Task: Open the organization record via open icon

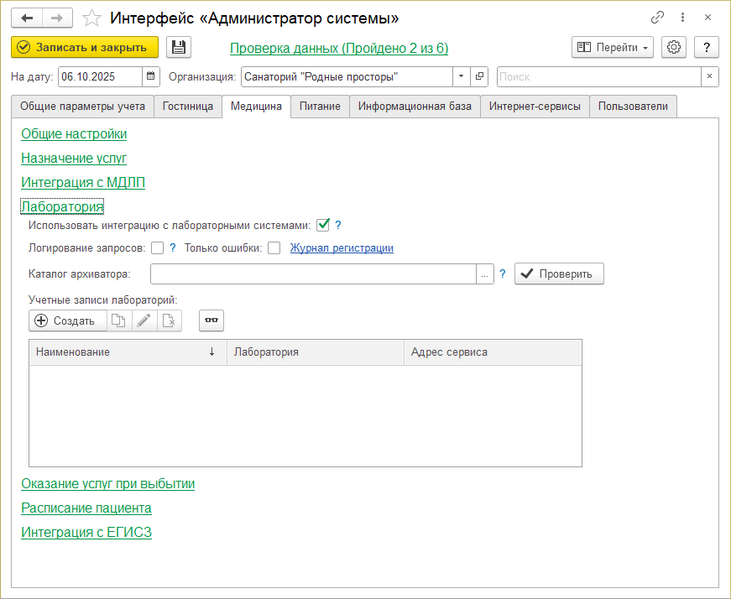Action: tap(480, 76)
